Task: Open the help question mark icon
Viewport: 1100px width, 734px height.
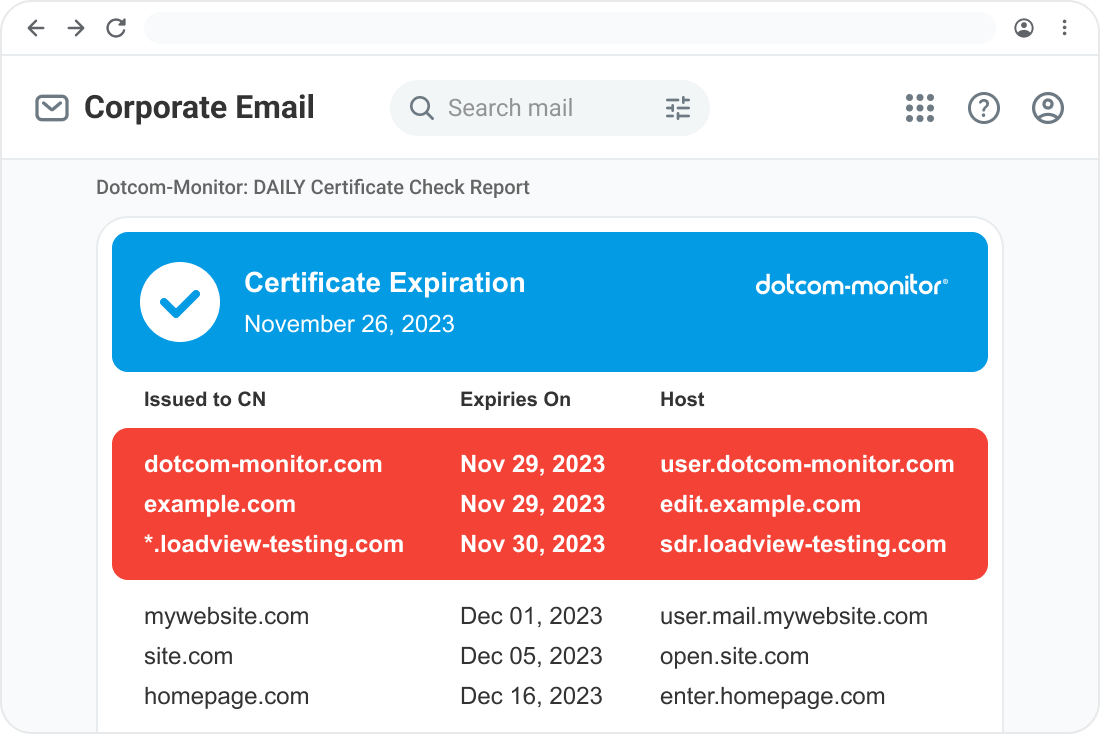Action: point(984,108)
